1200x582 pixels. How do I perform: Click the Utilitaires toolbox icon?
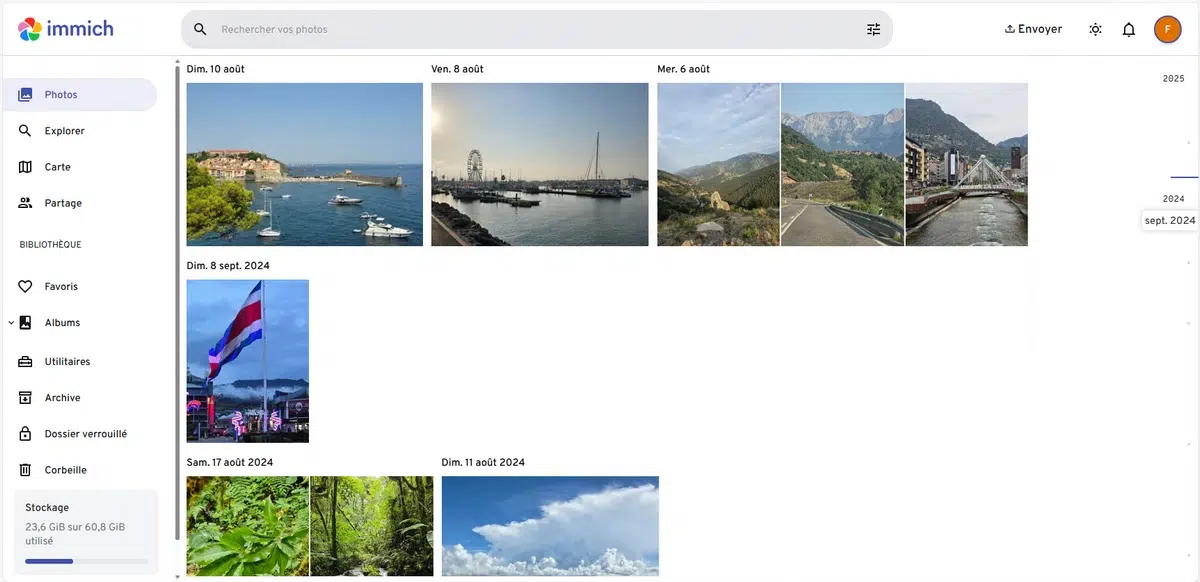[x=26, y=362]
